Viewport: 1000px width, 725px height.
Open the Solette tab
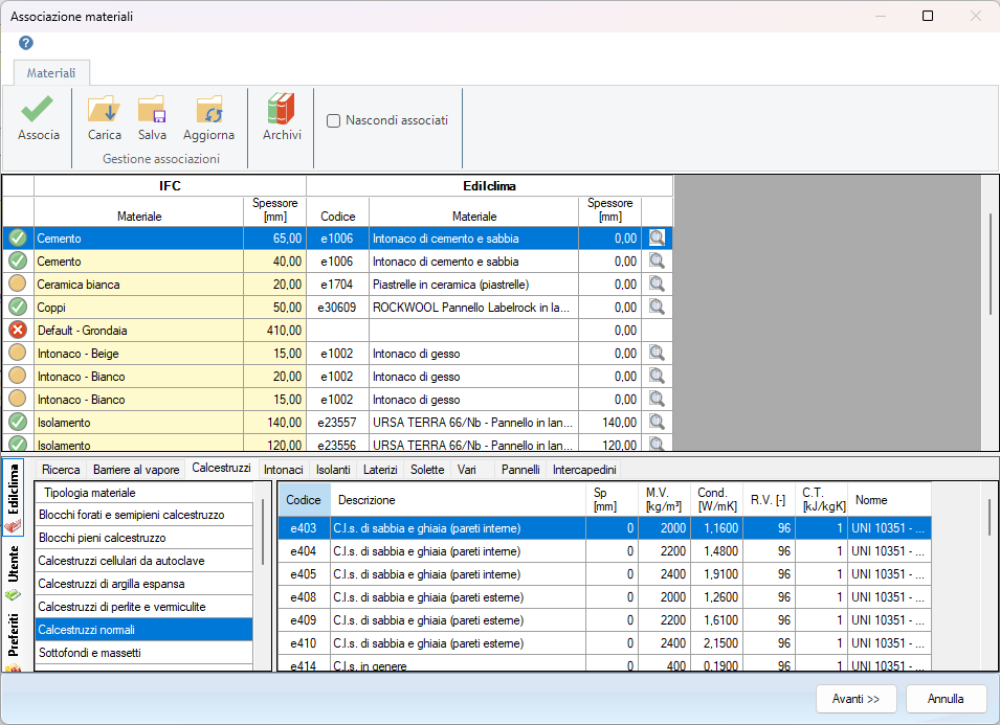tap(427, 470)
